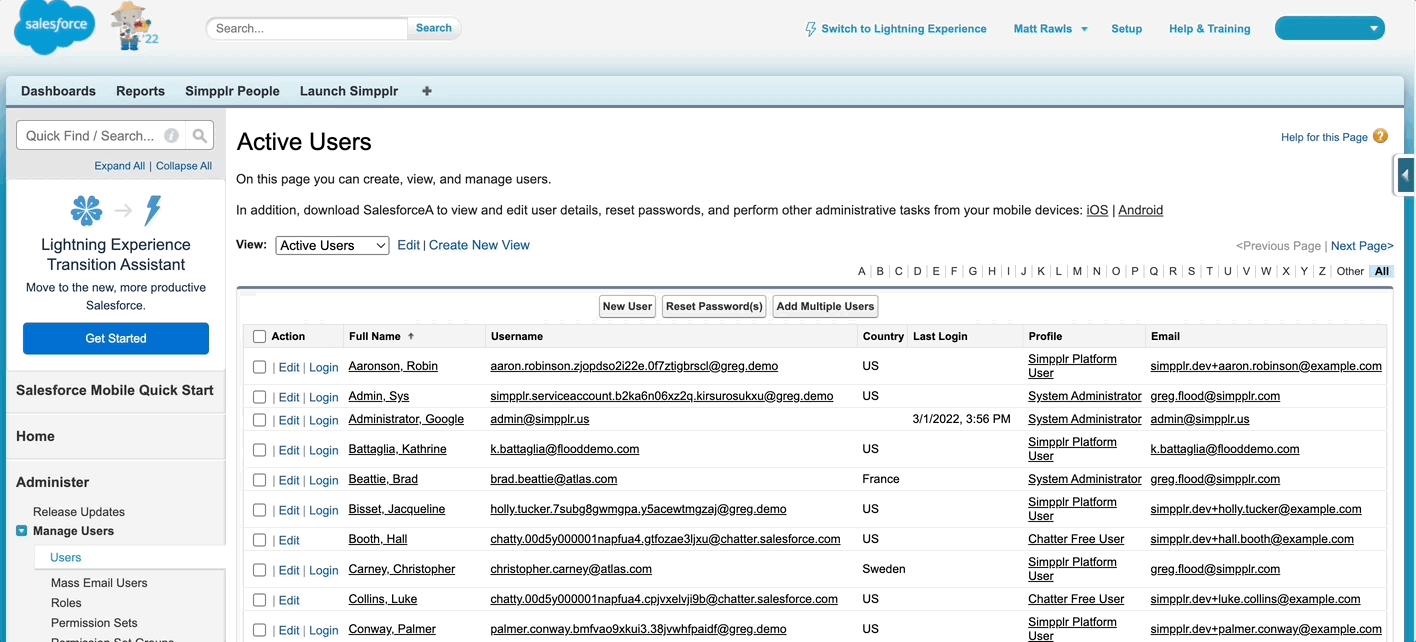Click the '22 mascot seasonal logo
Viewport: 1416px width, 642px height.
pos(133,27)
